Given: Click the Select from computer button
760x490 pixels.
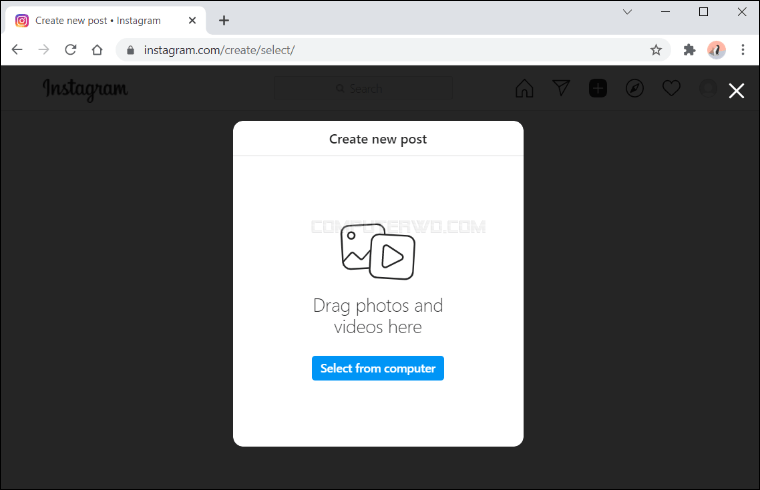Looking at the screenshot, I should coord(378,368).
